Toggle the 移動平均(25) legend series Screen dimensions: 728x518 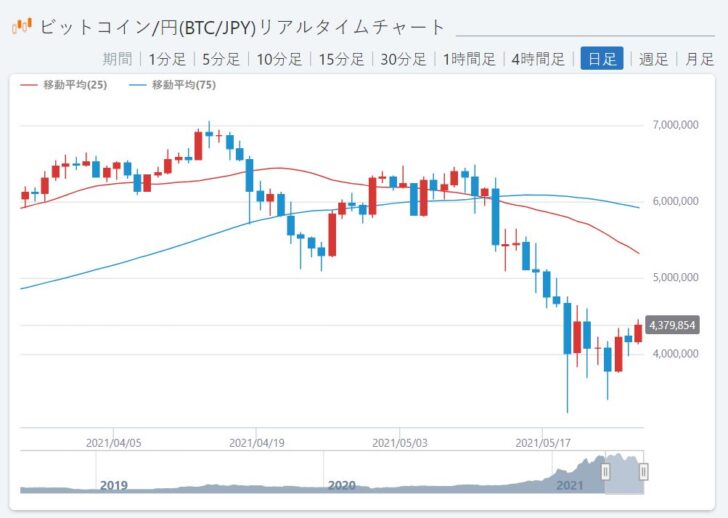64,85
